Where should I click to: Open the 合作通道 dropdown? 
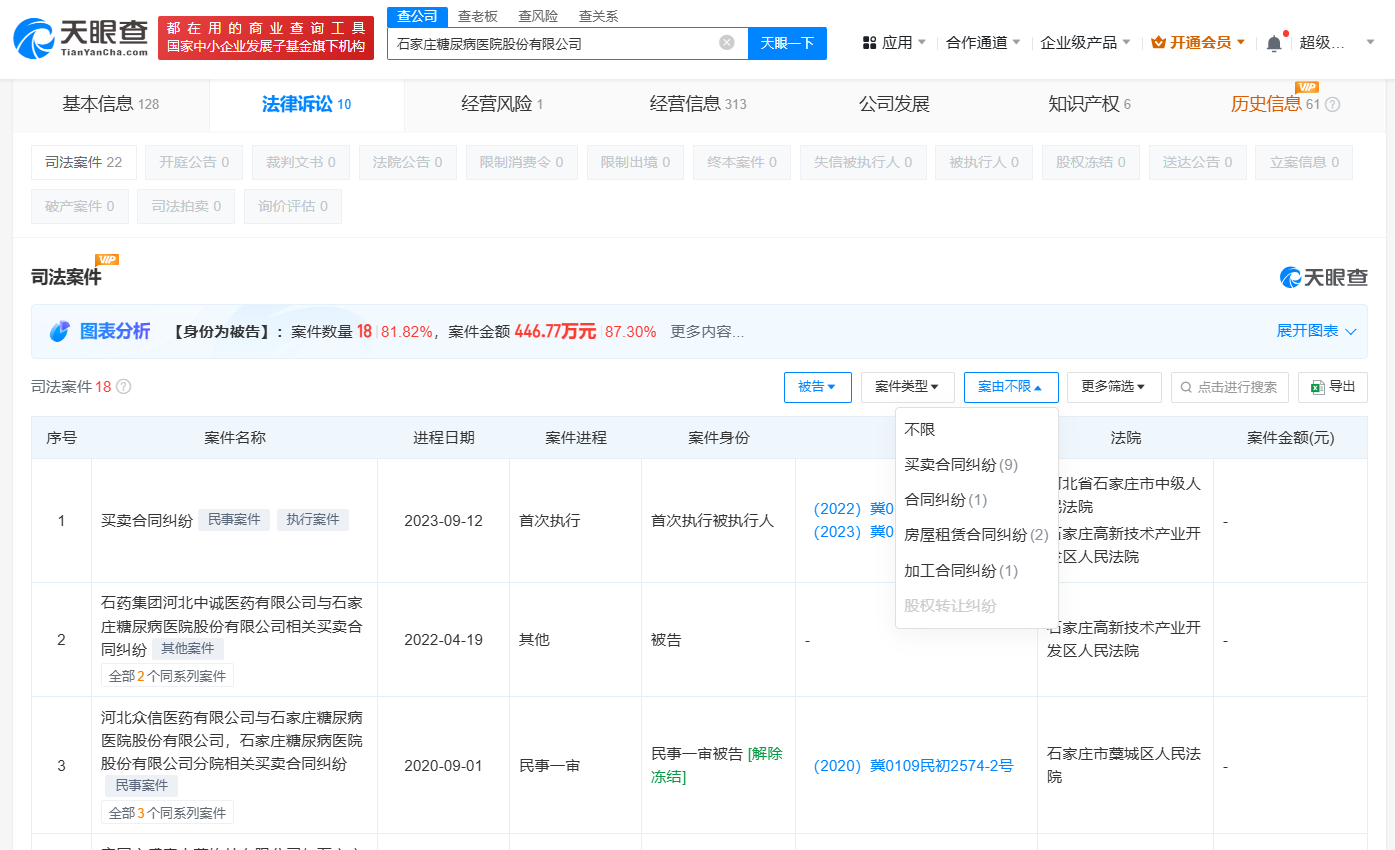click(x=983, y=43)
